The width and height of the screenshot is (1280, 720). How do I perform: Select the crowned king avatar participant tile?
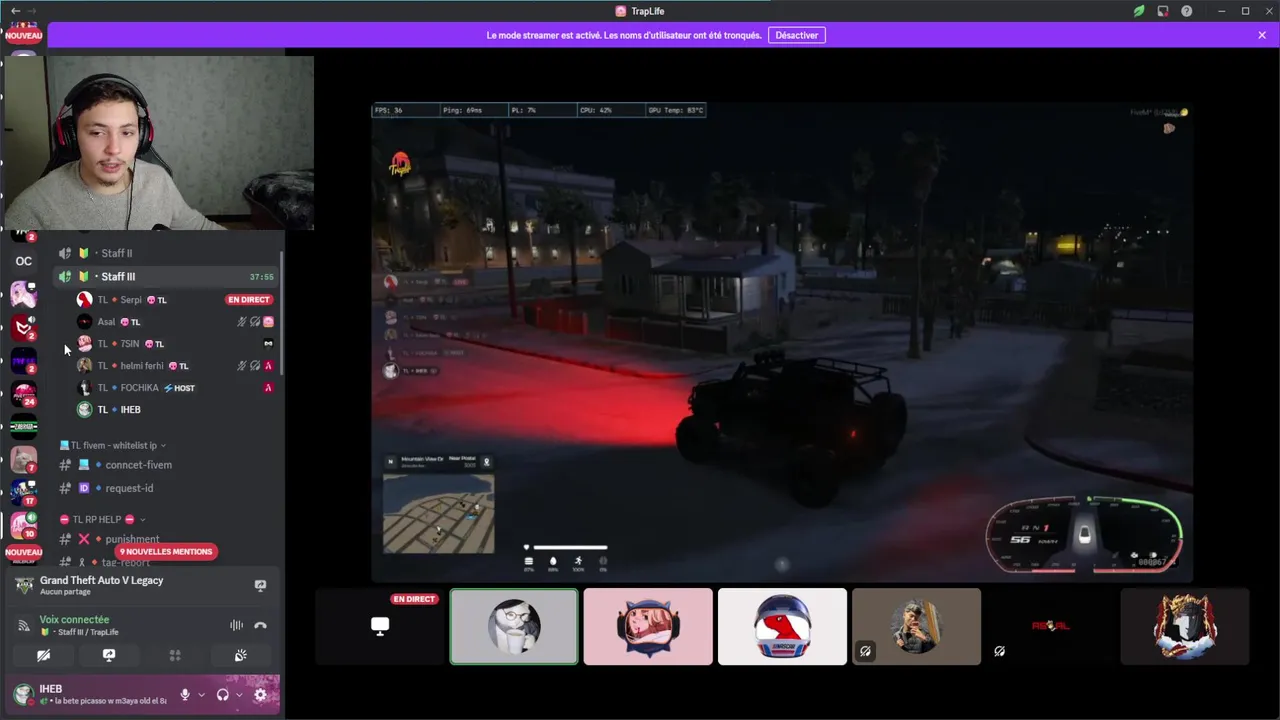coord(1184,626)
